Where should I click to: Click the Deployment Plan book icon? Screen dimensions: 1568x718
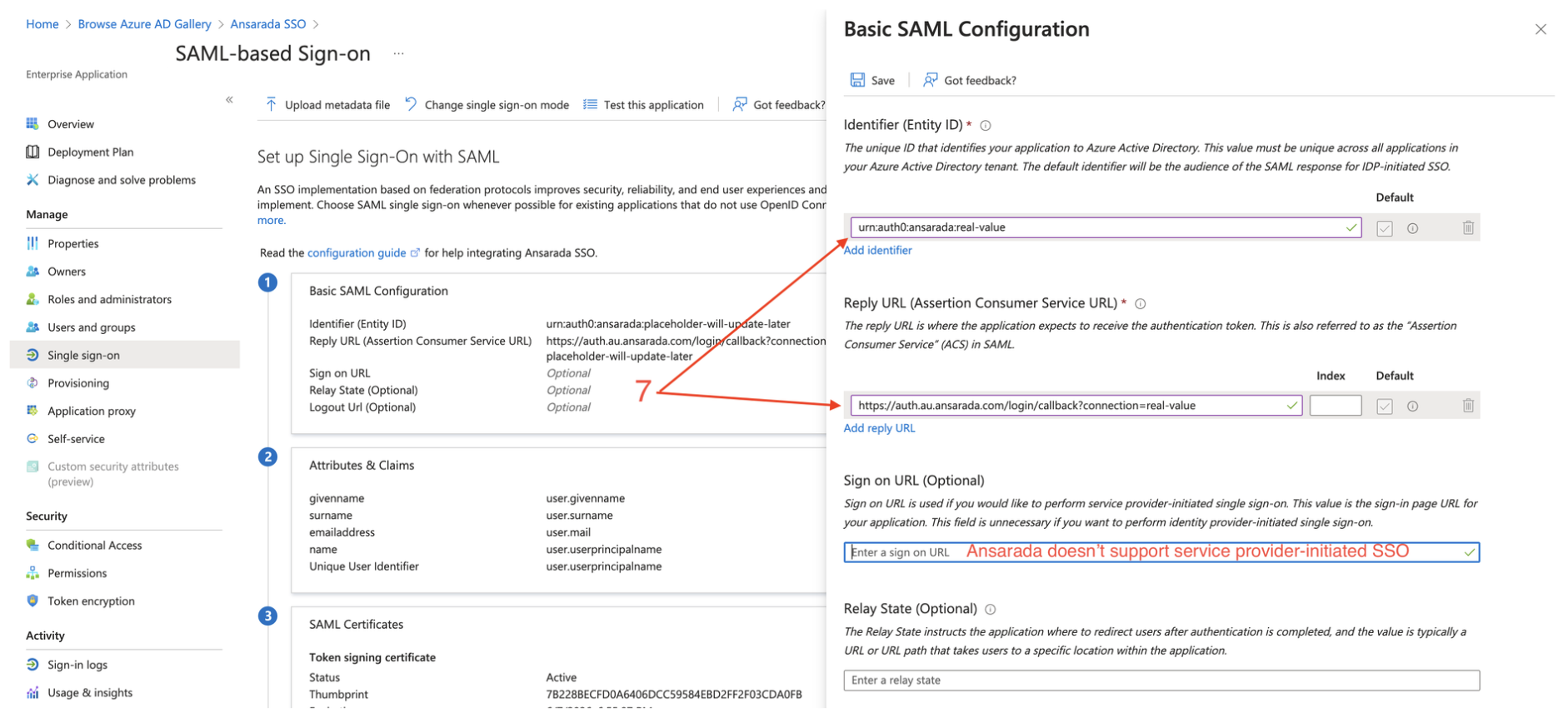[x=32, y=152]
